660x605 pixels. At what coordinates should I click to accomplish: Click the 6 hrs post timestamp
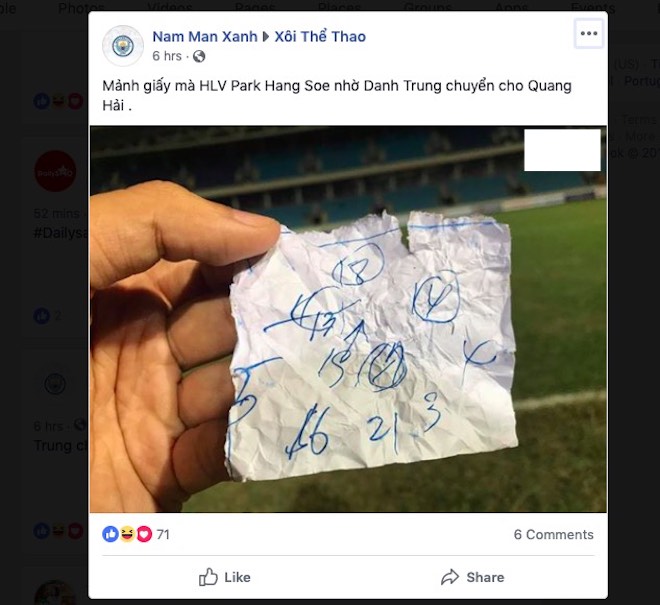167,56
